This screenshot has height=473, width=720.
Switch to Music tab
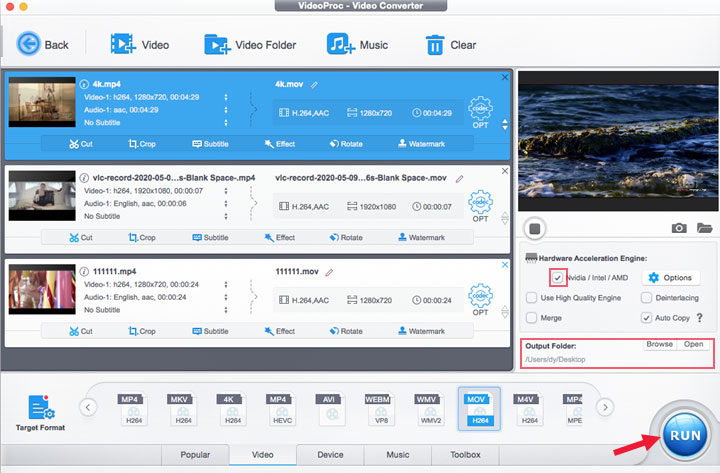[x=398, y=455]
